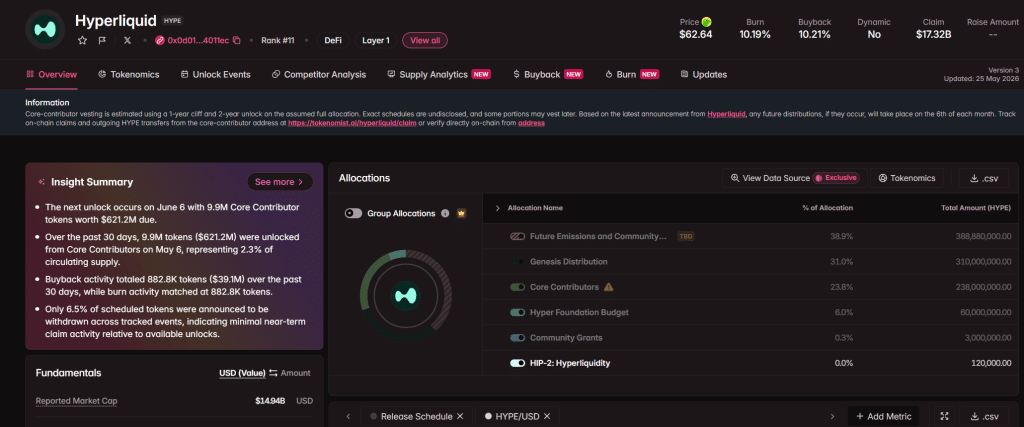Click the warning triangle beside Core Contributors
This screenshot has width=1024, height=427.
click(609, 287)
